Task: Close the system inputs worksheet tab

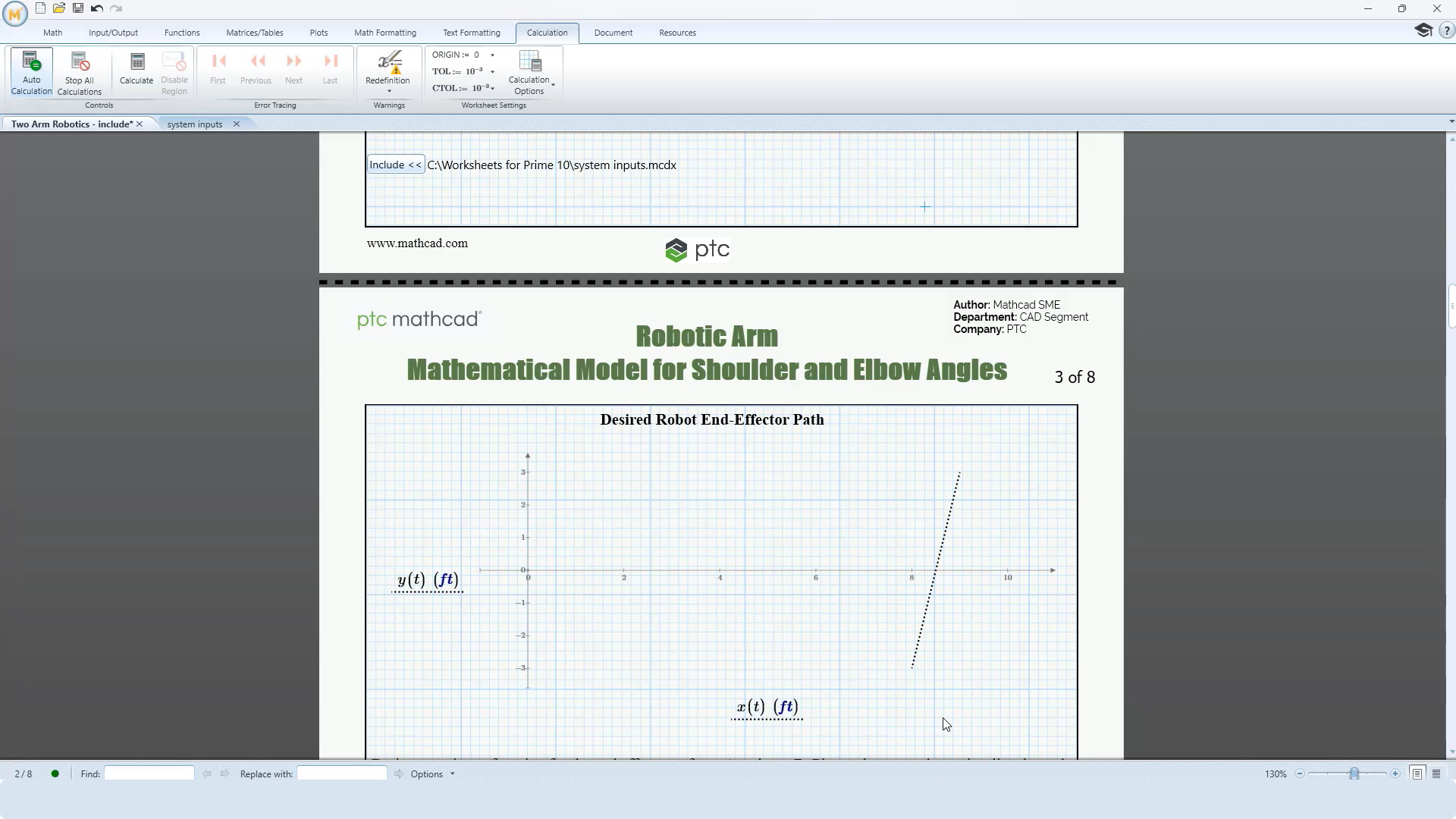Action: pyautogui.click(x=237, y=124)
